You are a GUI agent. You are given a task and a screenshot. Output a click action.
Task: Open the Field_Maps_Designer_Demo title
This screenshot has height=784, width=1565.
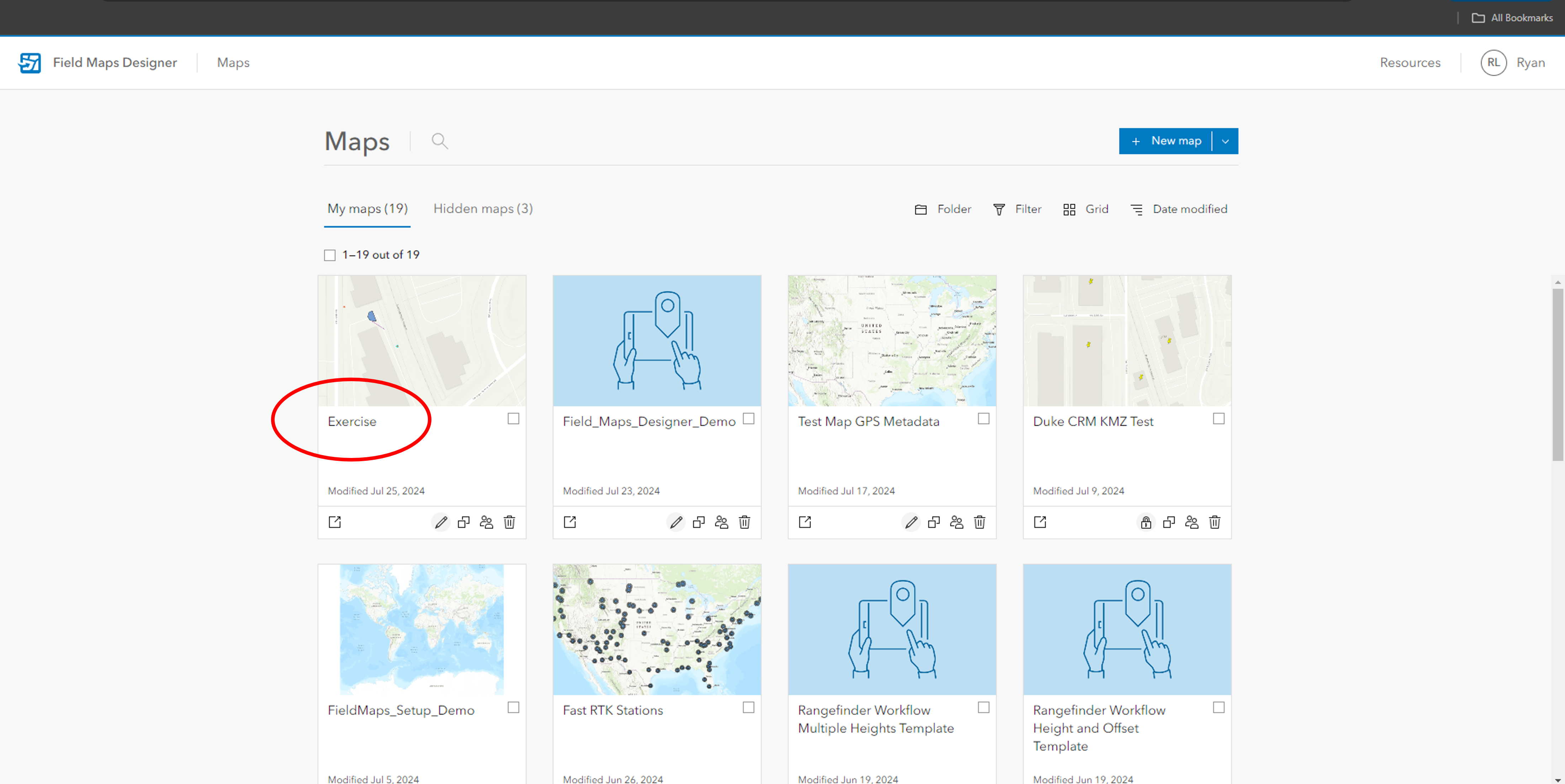(649, 421)
